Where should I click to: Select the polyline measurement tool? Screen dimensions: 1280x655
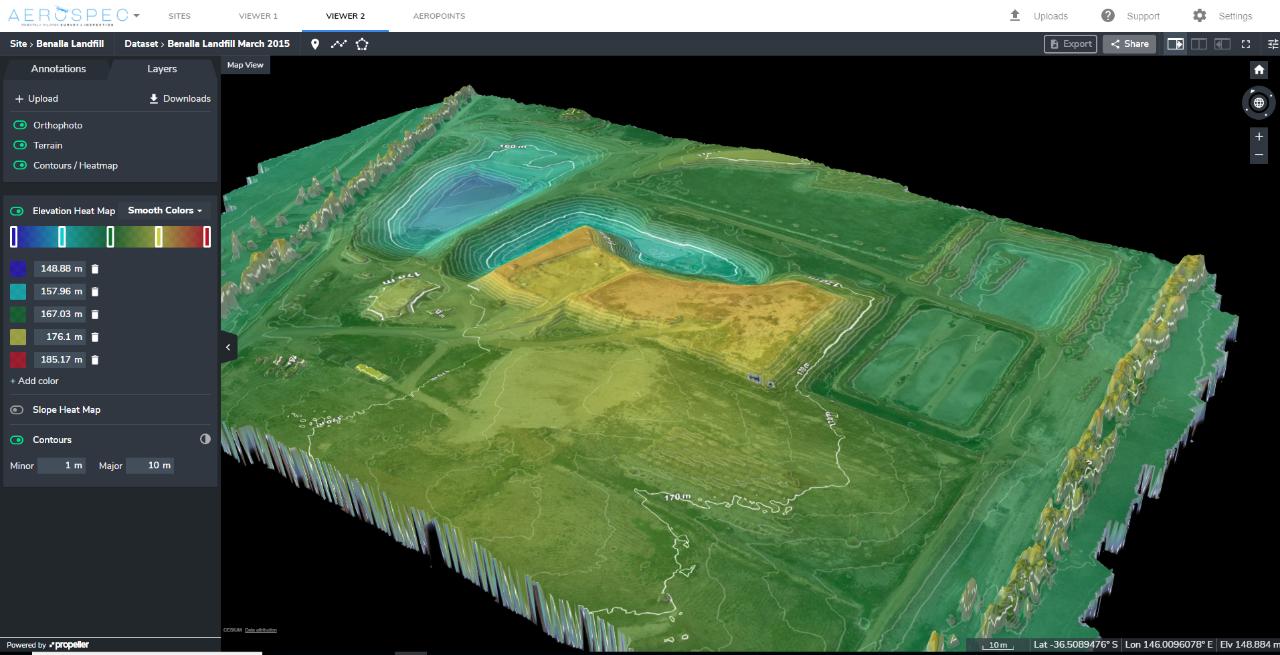pos(339,44)
